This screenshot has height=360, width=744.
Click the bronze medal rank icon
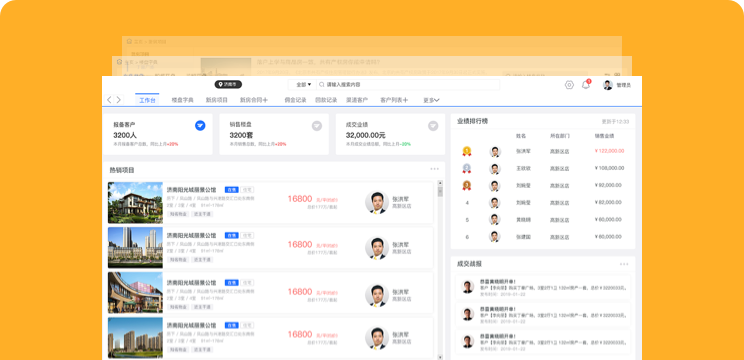(x=467, y=185)
